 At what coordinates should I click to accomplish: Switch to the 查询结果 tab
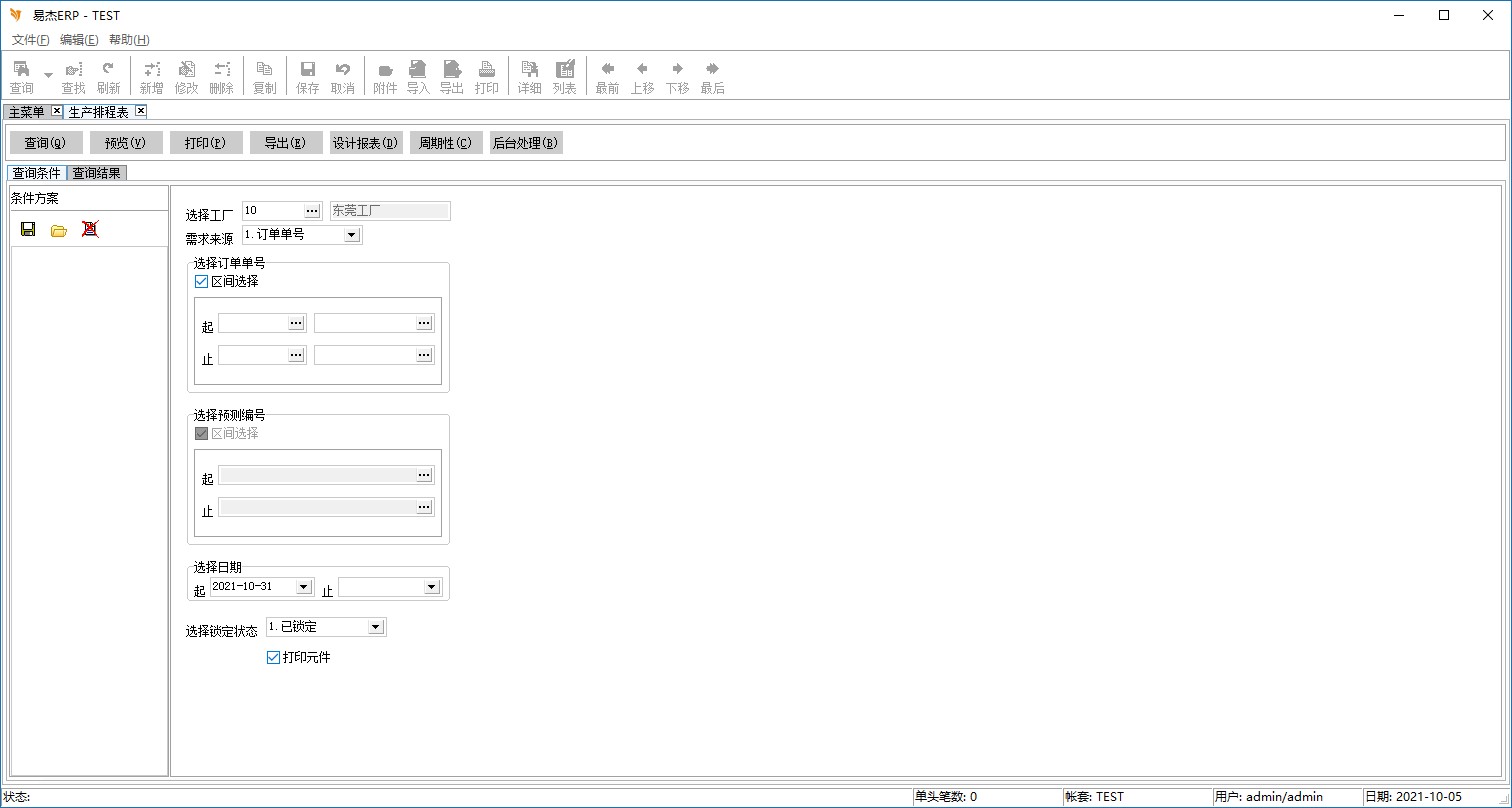coord(97,173)
